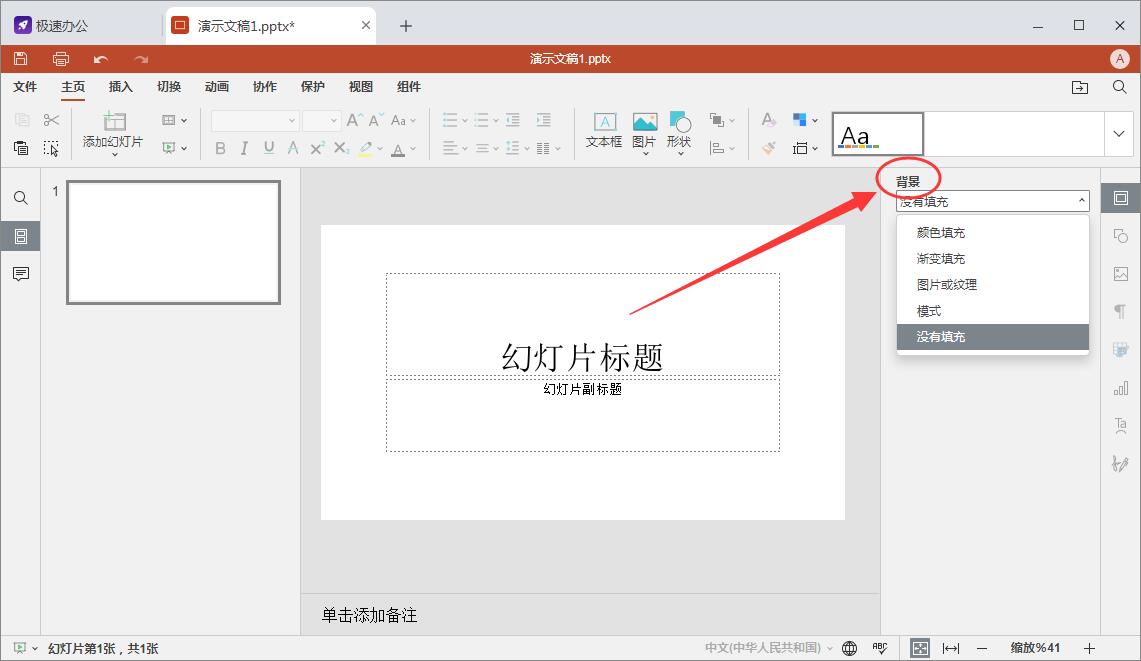This screenshot has width=1141, height=661.
Task: Zoom out with the minus button
Action: click(982, 649)
